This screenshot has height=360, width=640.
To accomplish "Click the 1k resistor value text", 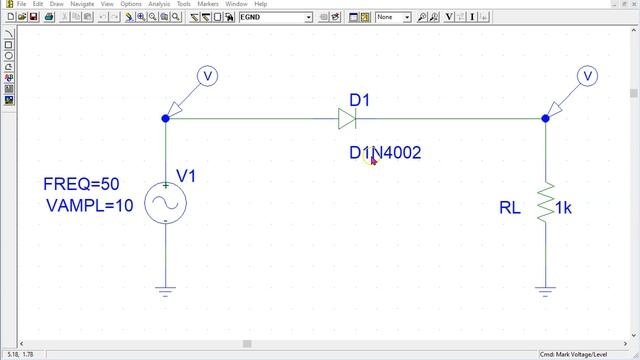I will coord(564,208).
